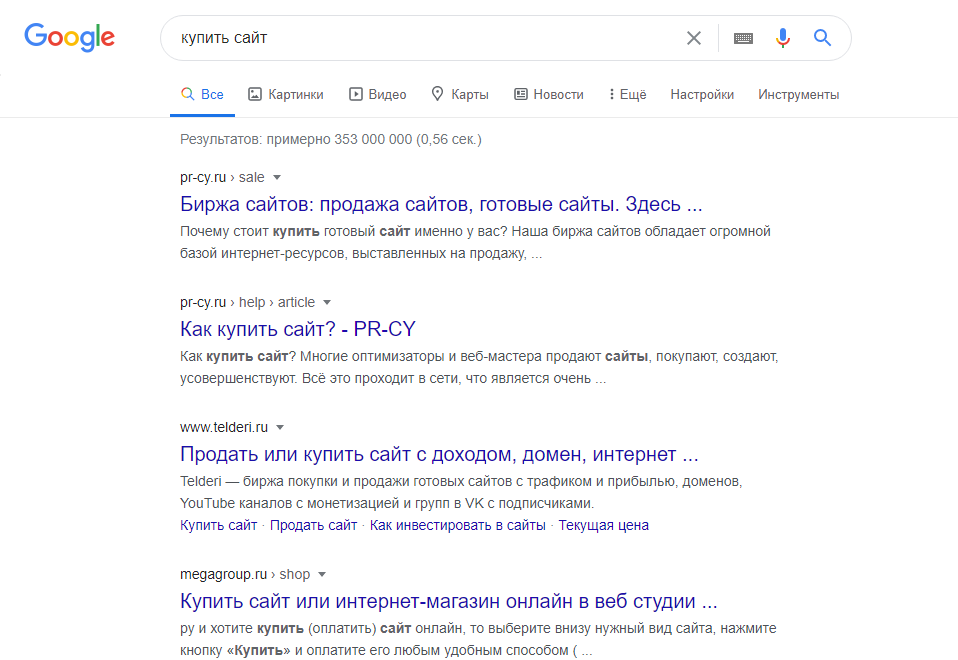Click the URL text «megagroup.ru › shop»
Screen dimensions: 958x660
[x=245, y=575]
